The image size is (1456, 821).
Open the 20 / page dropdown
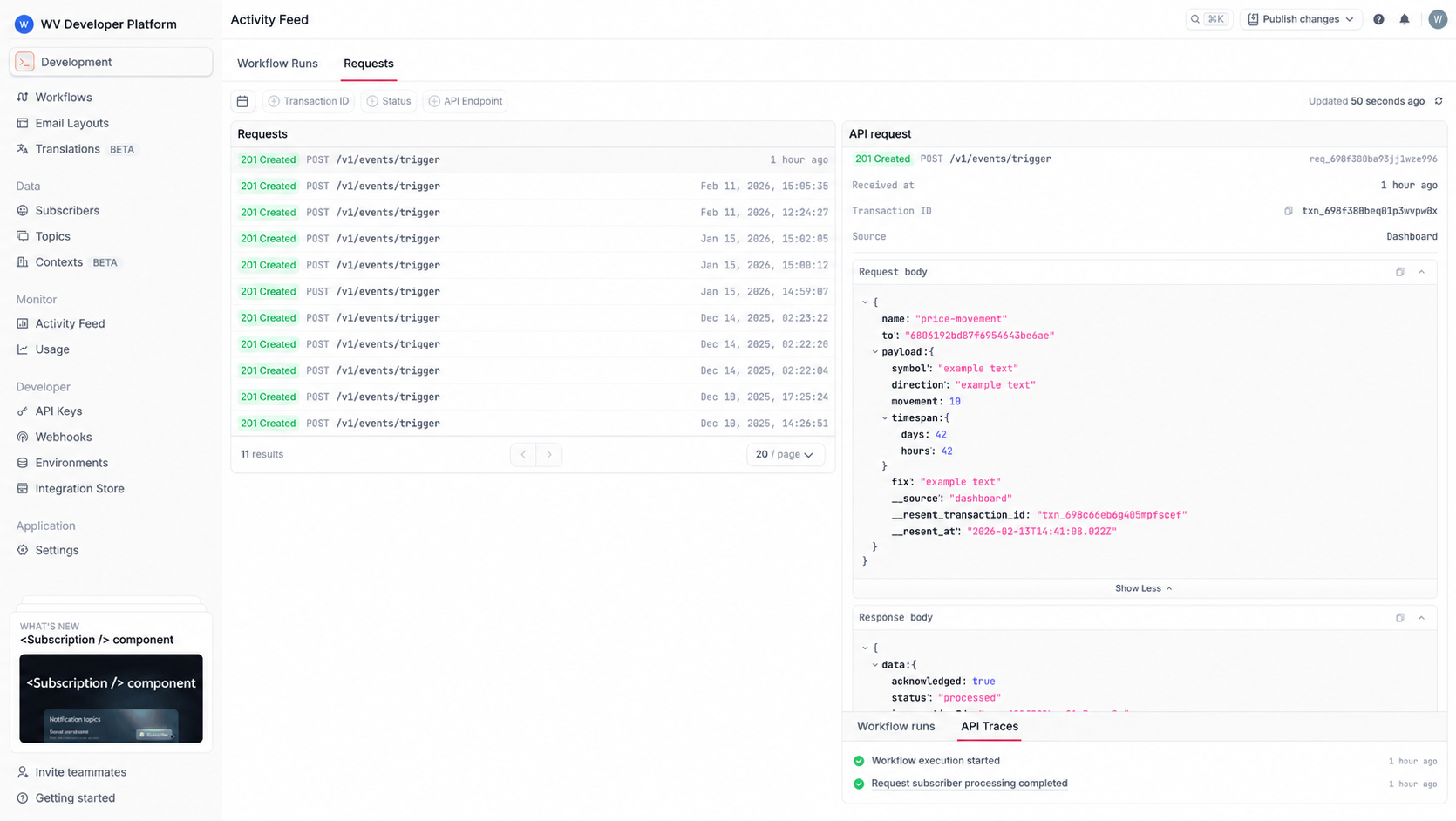click(785, 454)
